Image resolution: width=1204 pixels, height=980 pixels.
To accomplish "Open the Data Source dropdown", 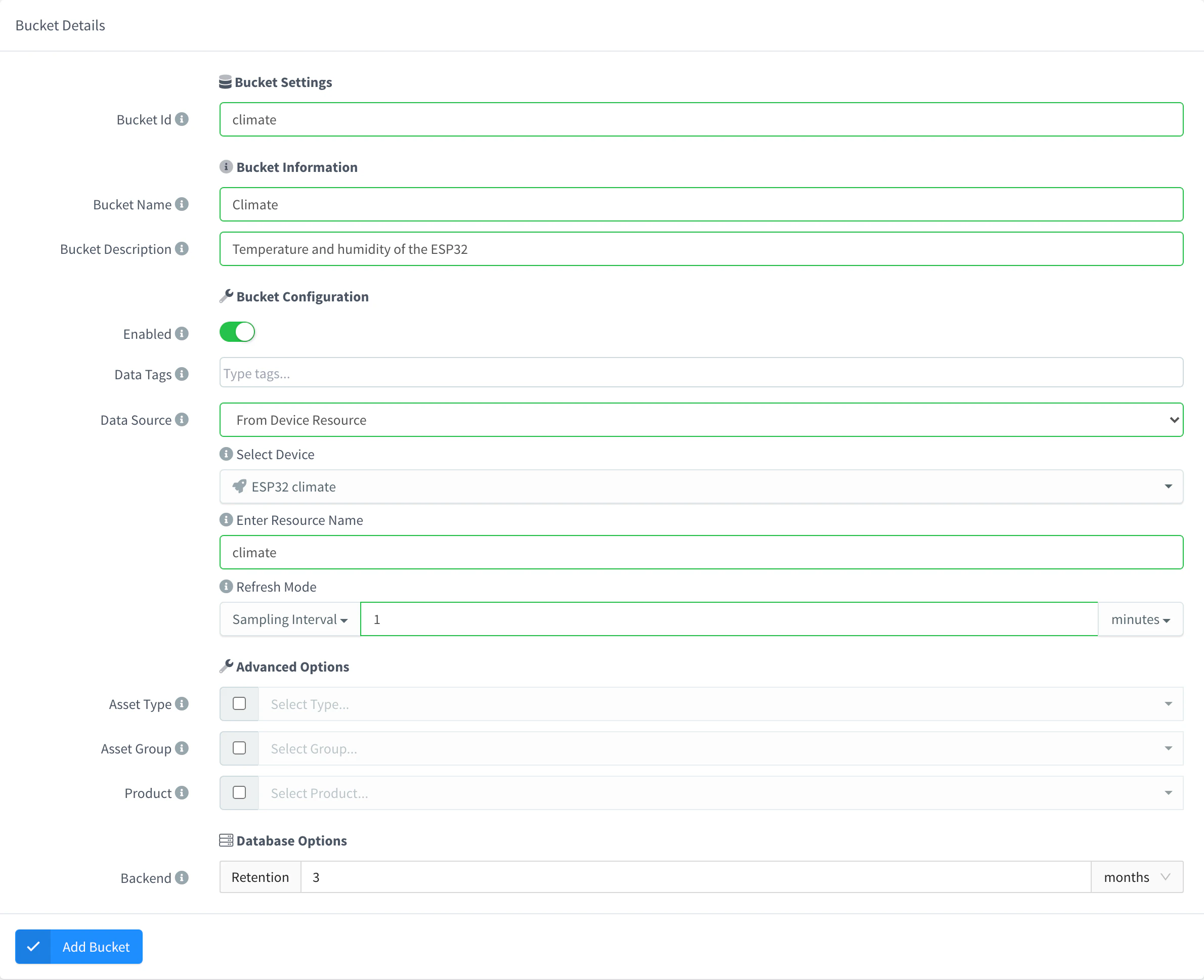I will tap(701, 419).
